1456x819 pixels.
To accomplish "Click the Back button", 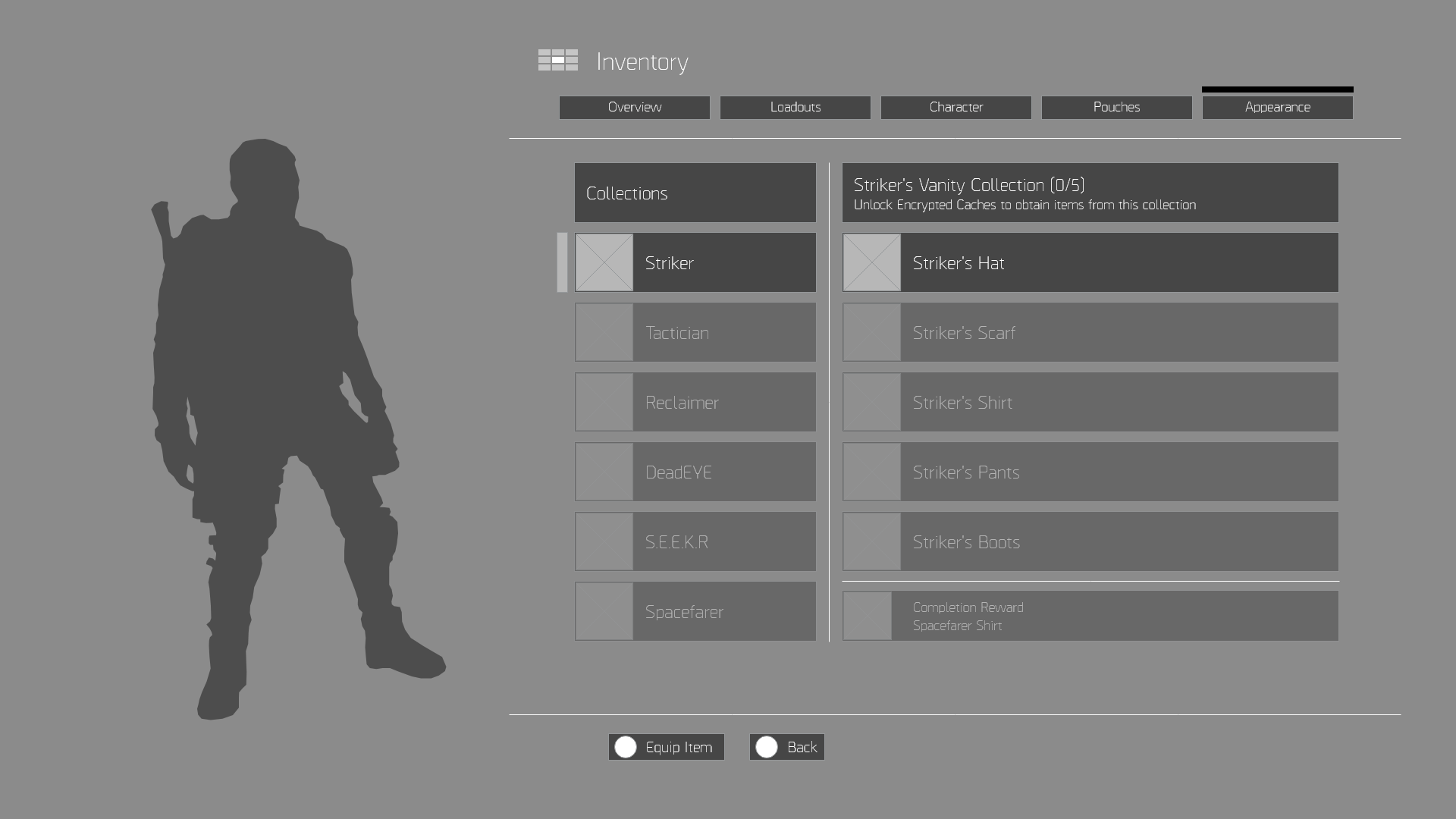I will click(787, 747).
